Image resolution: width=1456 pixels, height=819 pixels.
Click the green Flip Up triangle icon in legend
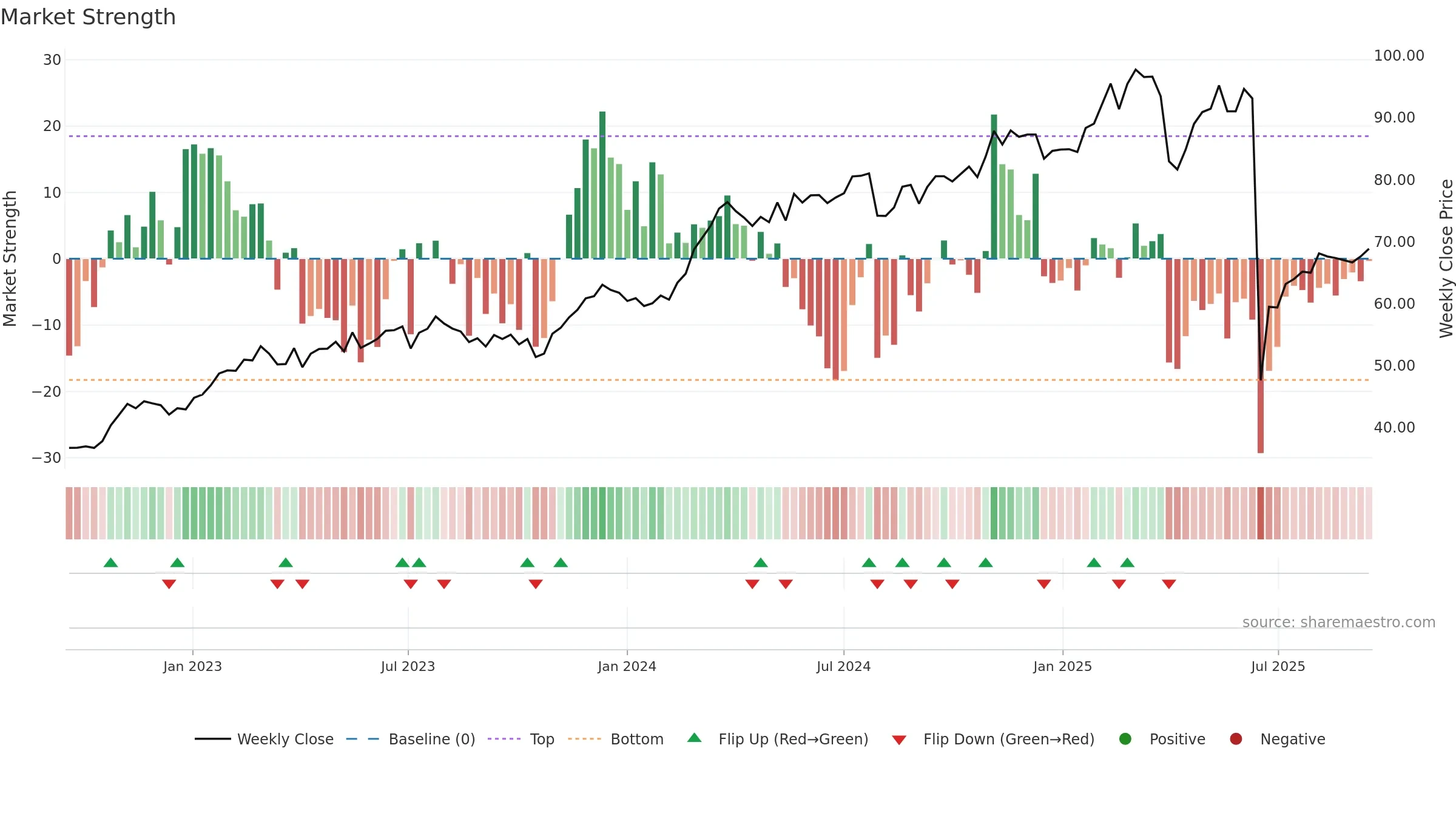coord(695,738)
